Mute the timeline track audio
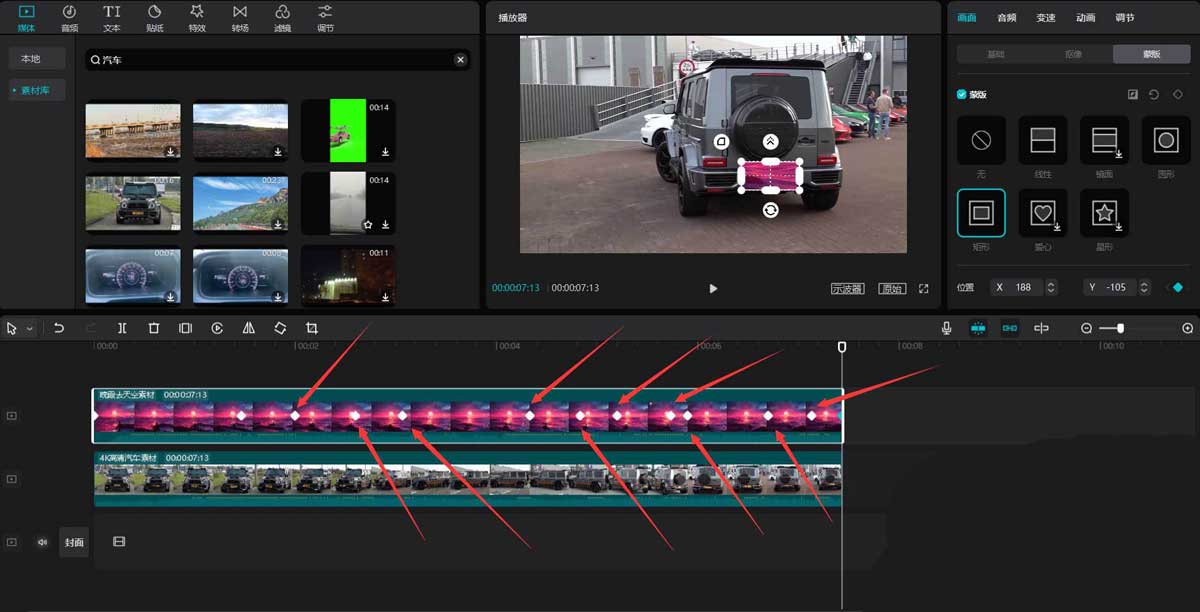This screenshot has height=612, width=1200. pyautogui.click(x=42, y=542)
